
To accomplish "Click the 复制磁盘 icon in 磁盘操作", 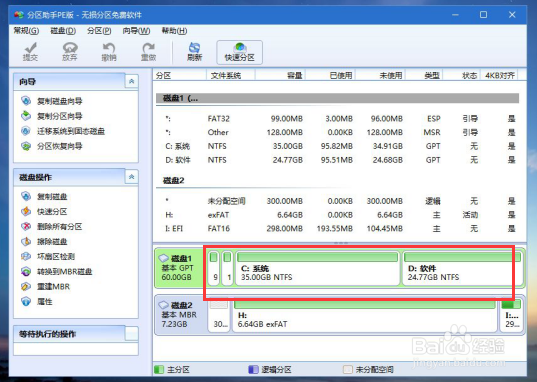I will pyautogui.click(x=26, y=196).
